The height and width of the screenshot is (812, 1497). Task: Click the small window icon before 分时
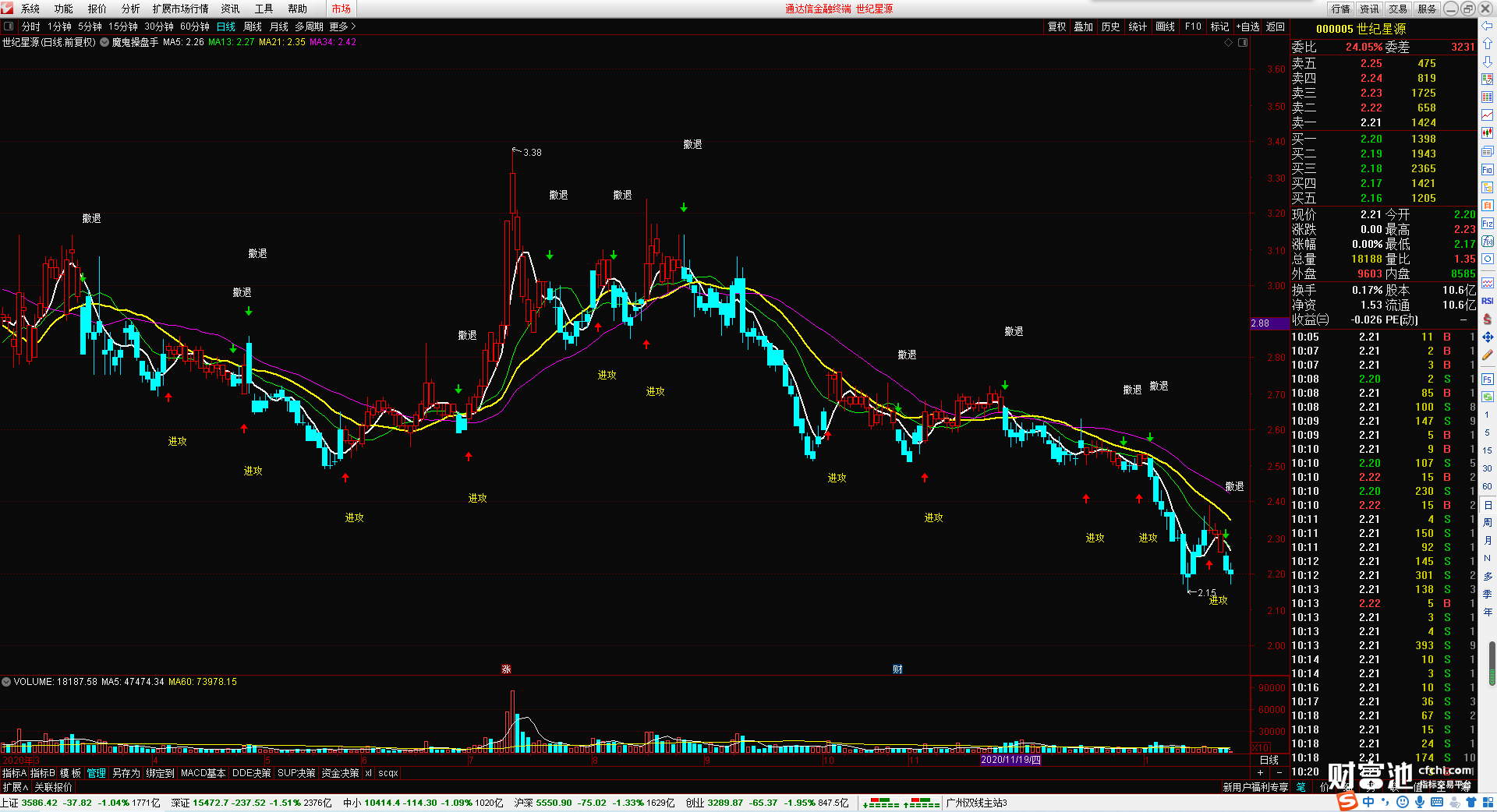(9, 26)
